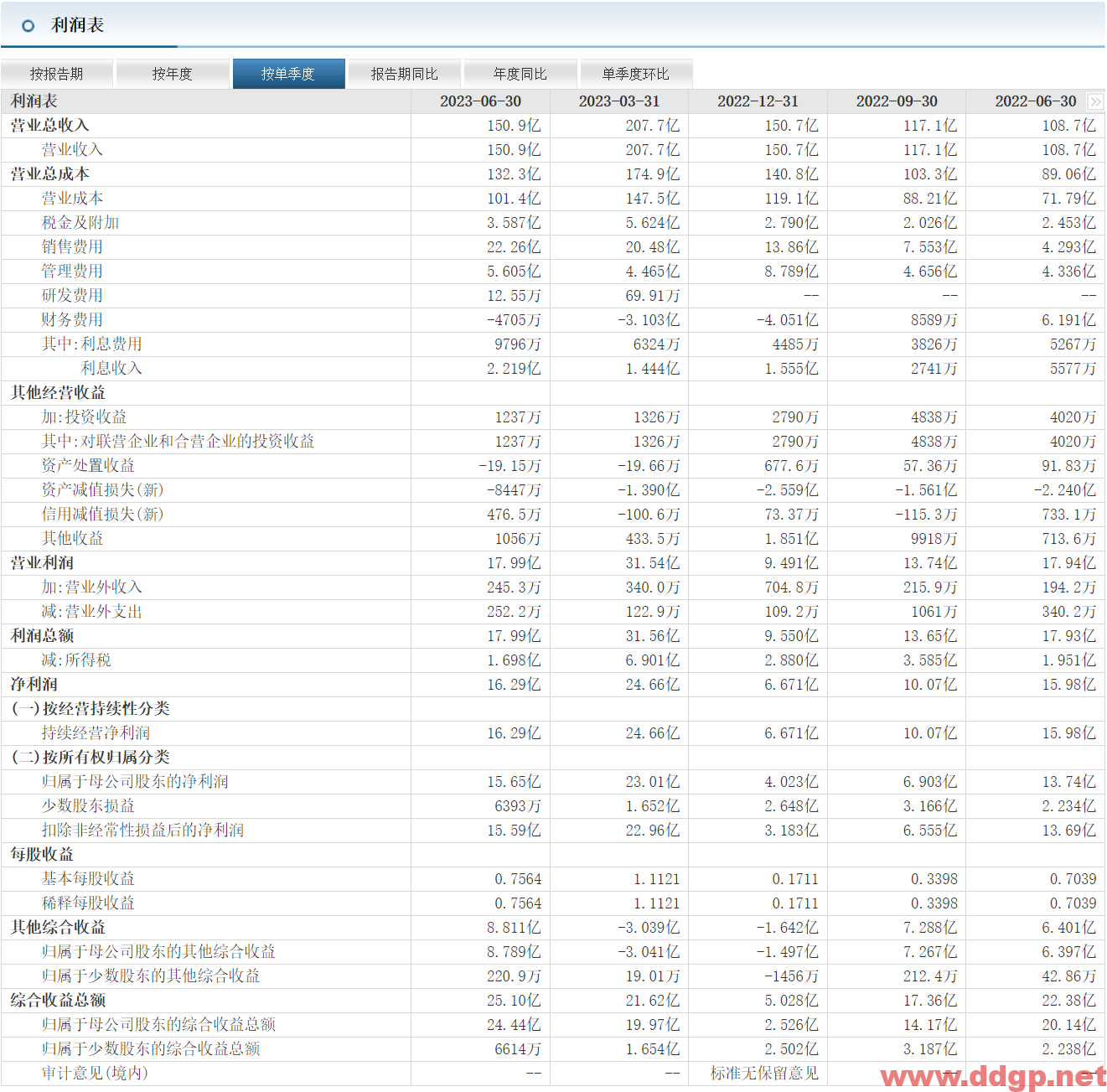Select the 财务费用 row label

click(72, 320)
